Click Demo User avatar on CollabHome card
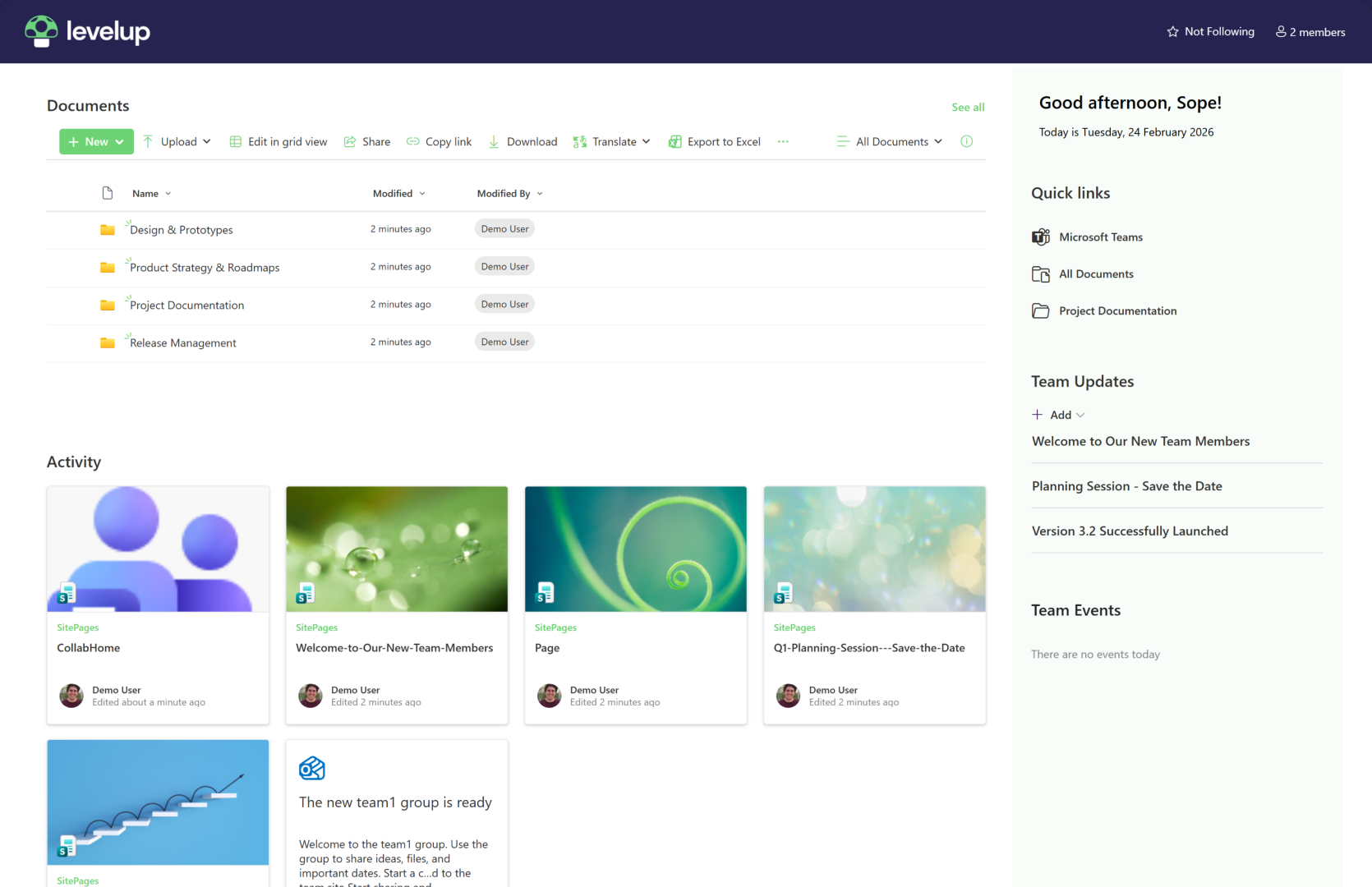Image resolution: width=1372 pixels, height=887 pixels. [x=71, y=696]
